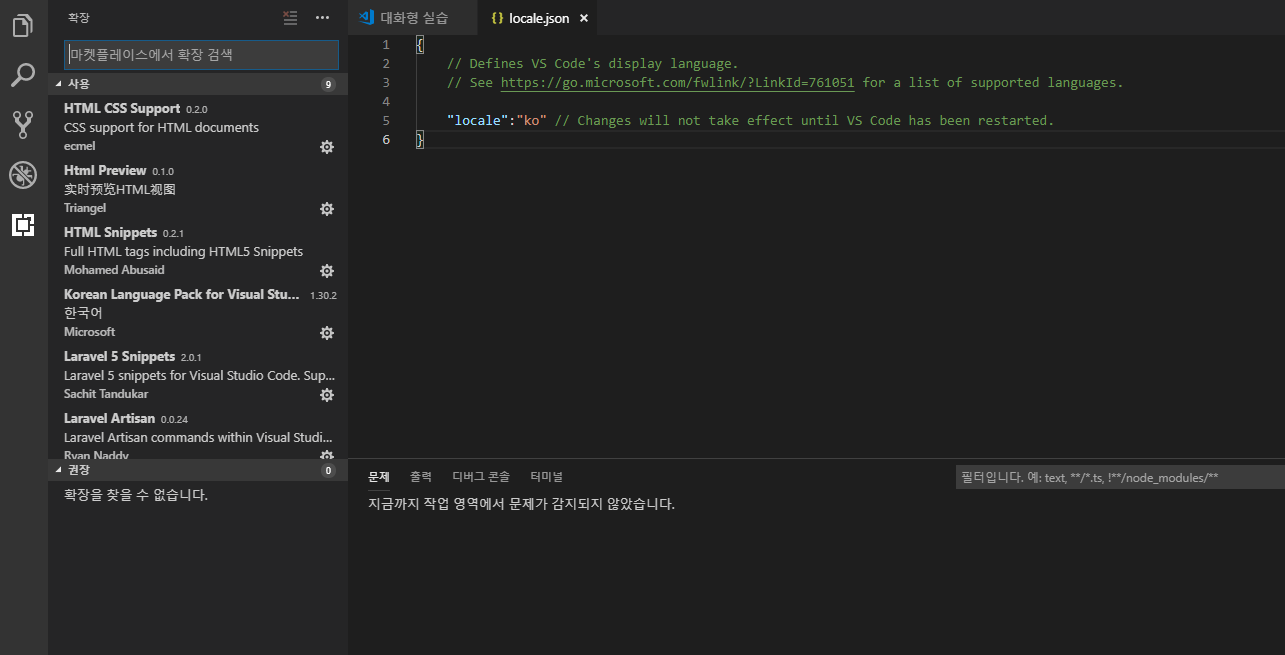Close the locale.json tab
Screen dimensions: 1285x655
(584, 18)
